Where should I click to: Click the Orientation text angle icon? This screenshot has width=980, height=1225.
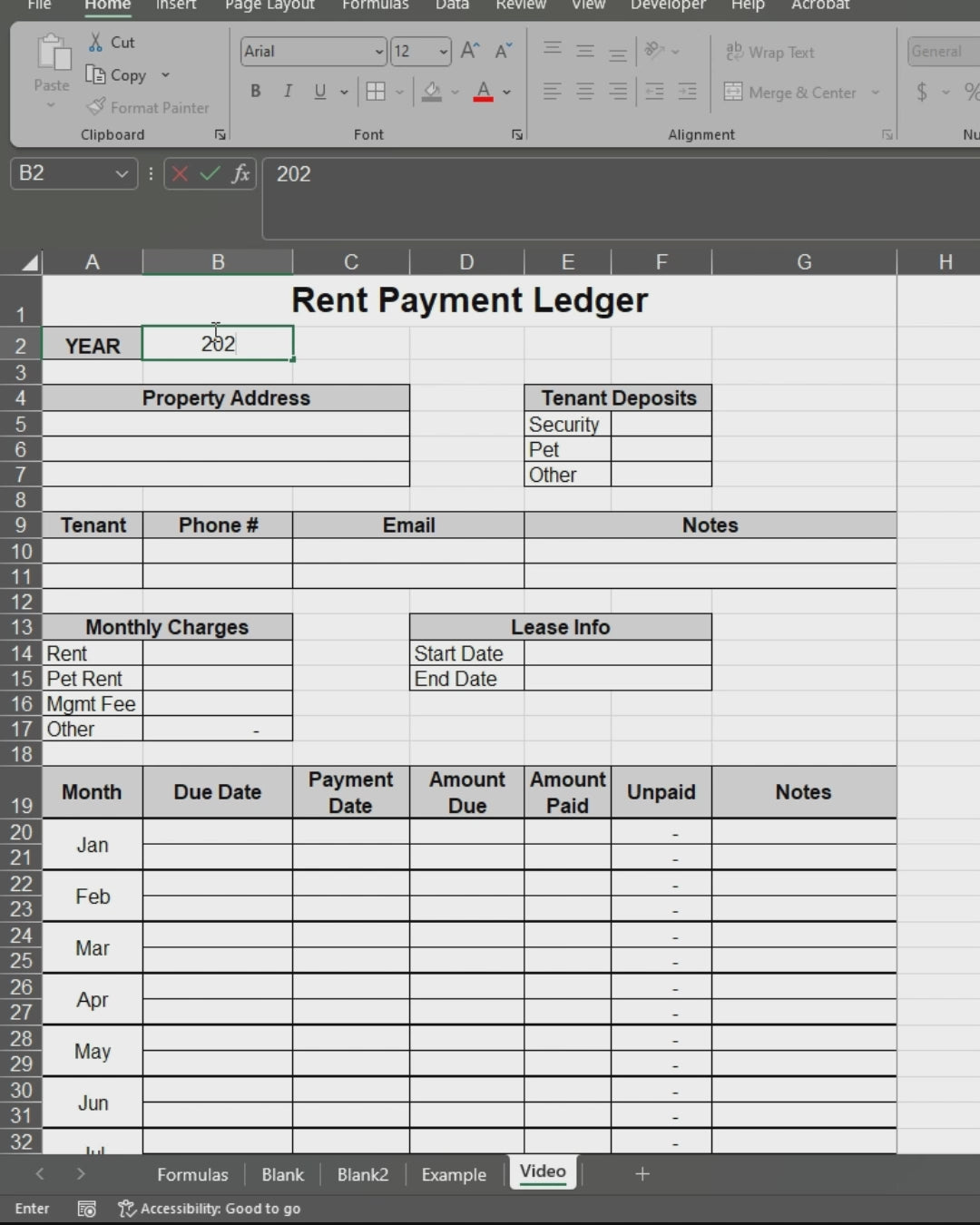tap(654, 51)
